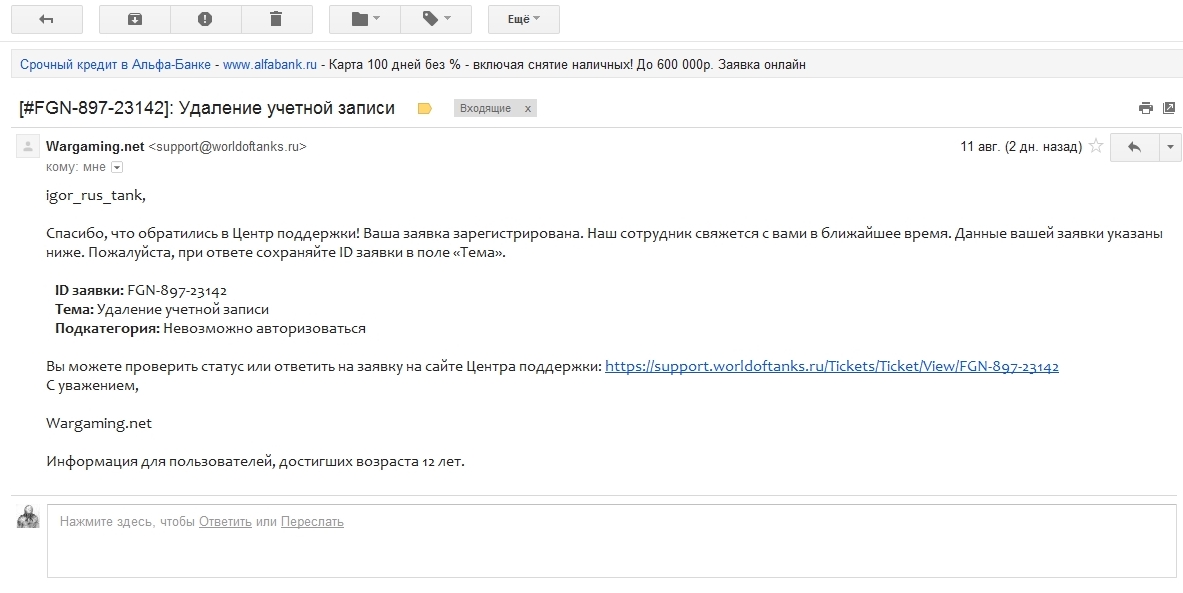The width and height of the screenshot is (1183, 593).
Task: Show recipient details next to 'кому: мне'
Action: (x=117, y=167)
